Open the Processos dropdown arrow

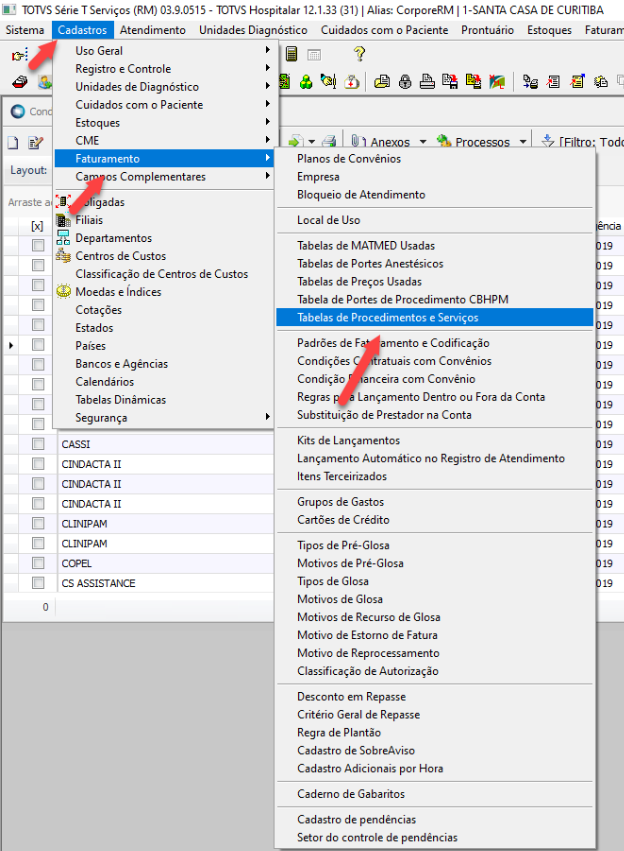[x=523, y=142]
